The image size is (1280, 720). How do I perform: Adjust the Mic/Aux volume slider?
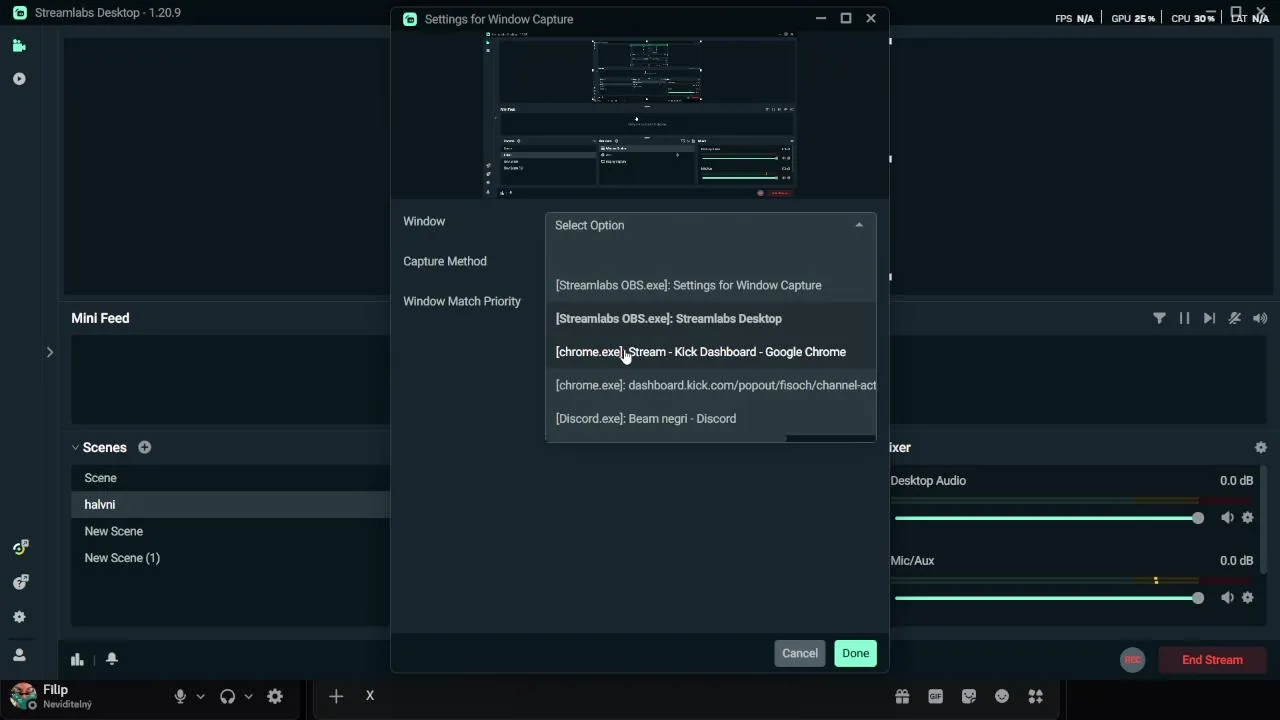pyautogui.click(x=1049, y=598)
